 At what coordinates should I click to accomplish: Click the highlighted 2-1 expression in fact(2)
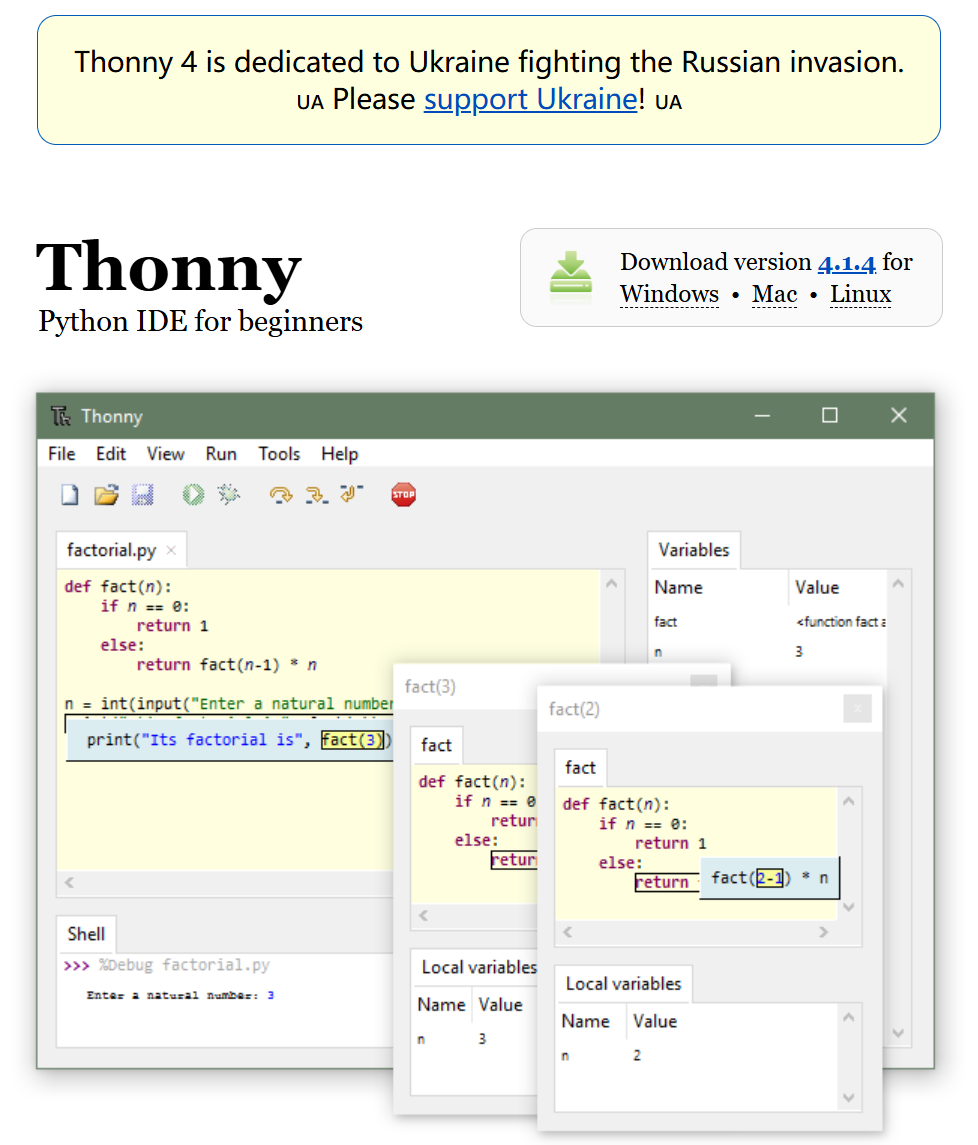click(769, 878)
